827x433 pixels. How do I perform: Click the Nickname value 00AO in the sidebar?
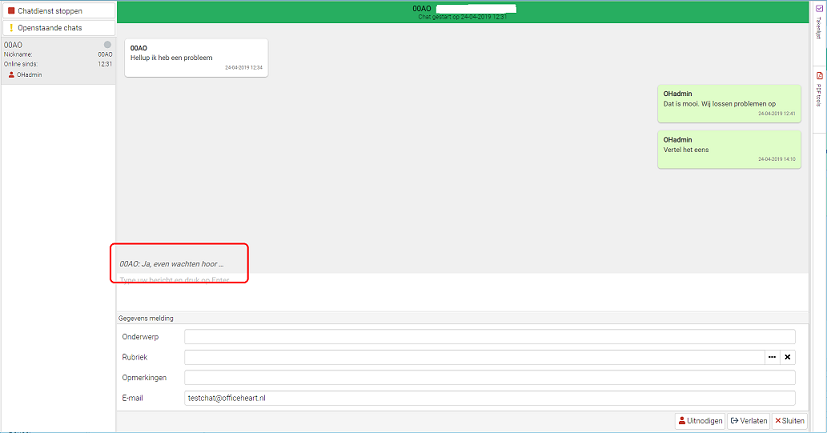click(105, 54)
